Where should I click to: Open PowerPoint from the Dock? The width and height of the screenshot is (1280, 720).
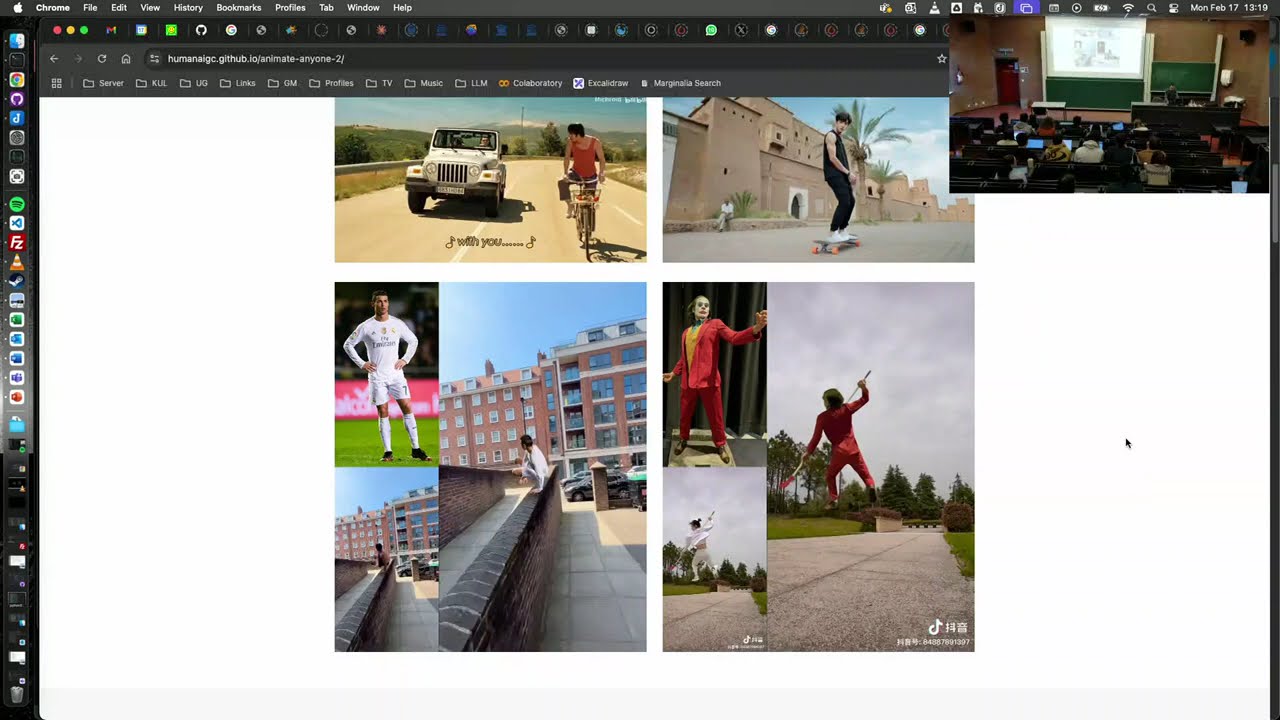point(17,397)
